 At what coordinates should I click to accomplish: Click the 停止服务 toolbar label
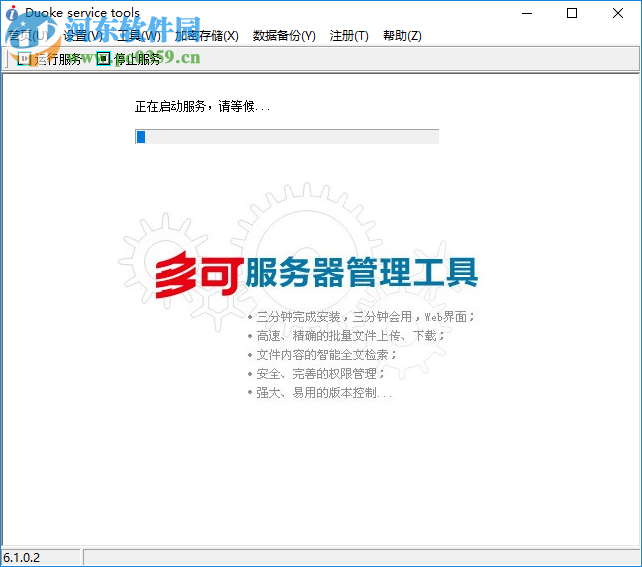click(x=137, y=59)
